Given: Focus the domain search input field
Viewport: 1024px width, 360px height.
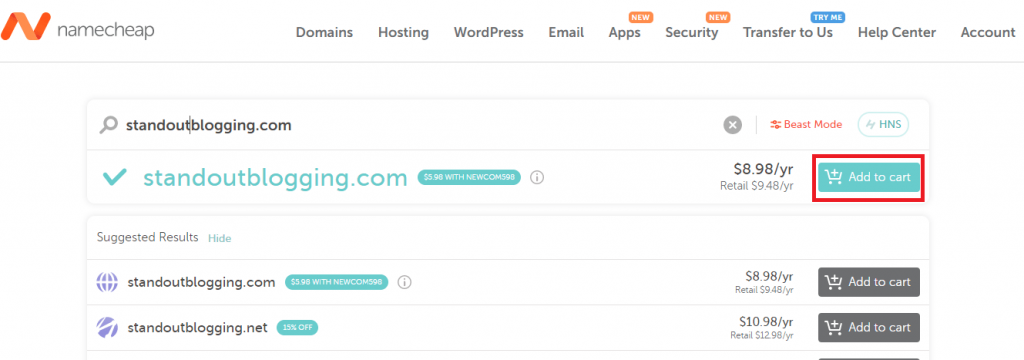Looking at the screenshot, I should click(418, 125).
